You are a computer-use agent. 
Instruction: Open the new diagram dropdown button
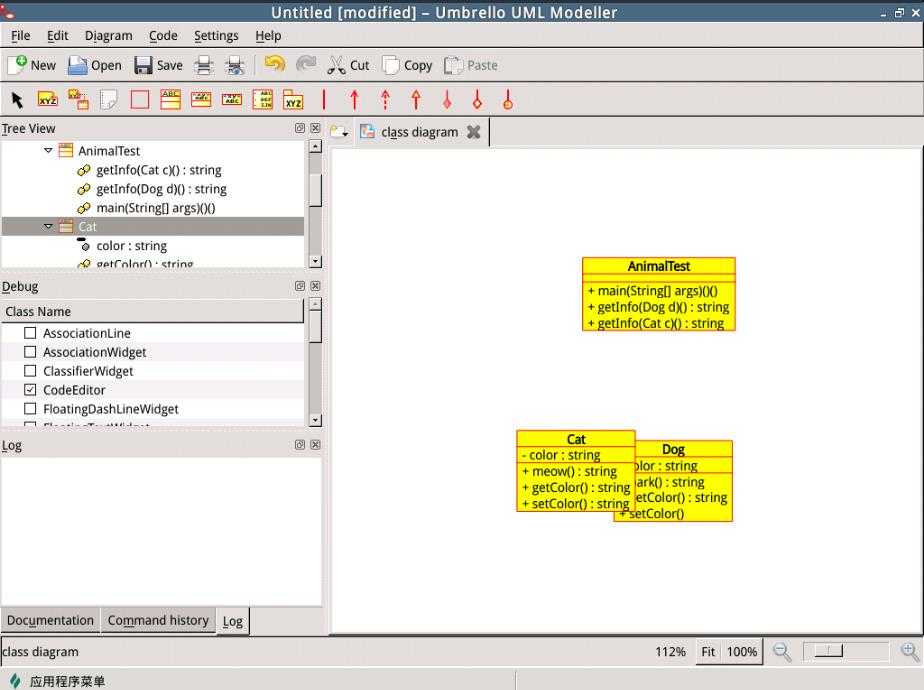pos(339,132)
